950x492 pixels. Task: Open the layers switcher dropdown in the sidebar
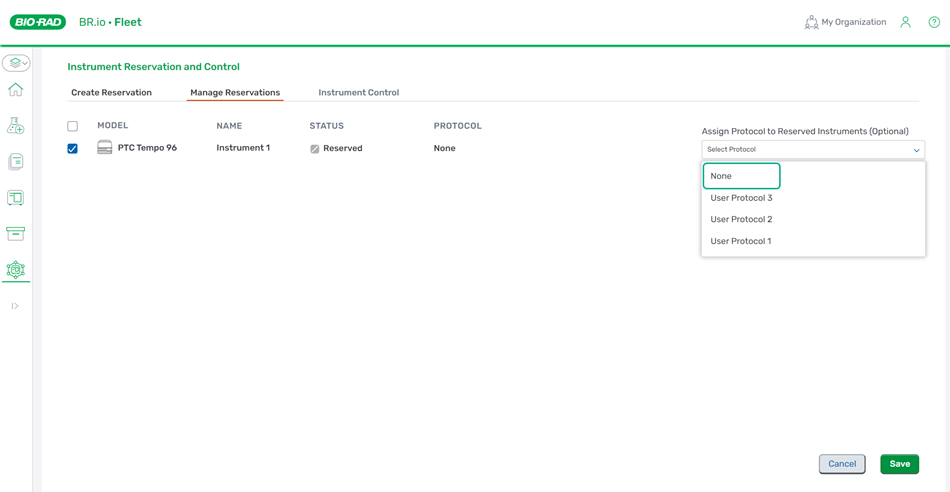[16, 63]
